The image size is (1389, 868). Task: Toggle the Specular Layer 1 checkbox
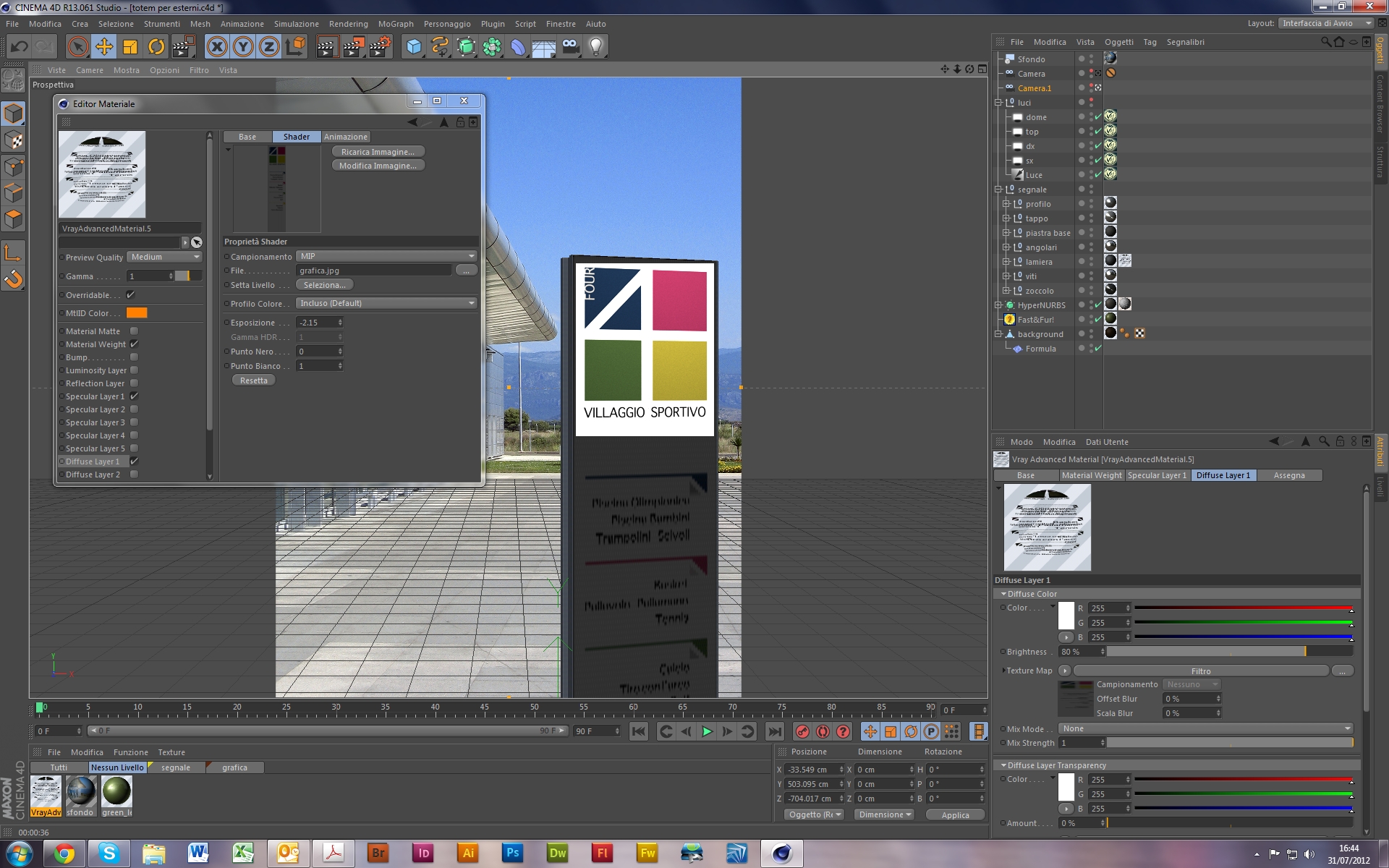point(134,396)
